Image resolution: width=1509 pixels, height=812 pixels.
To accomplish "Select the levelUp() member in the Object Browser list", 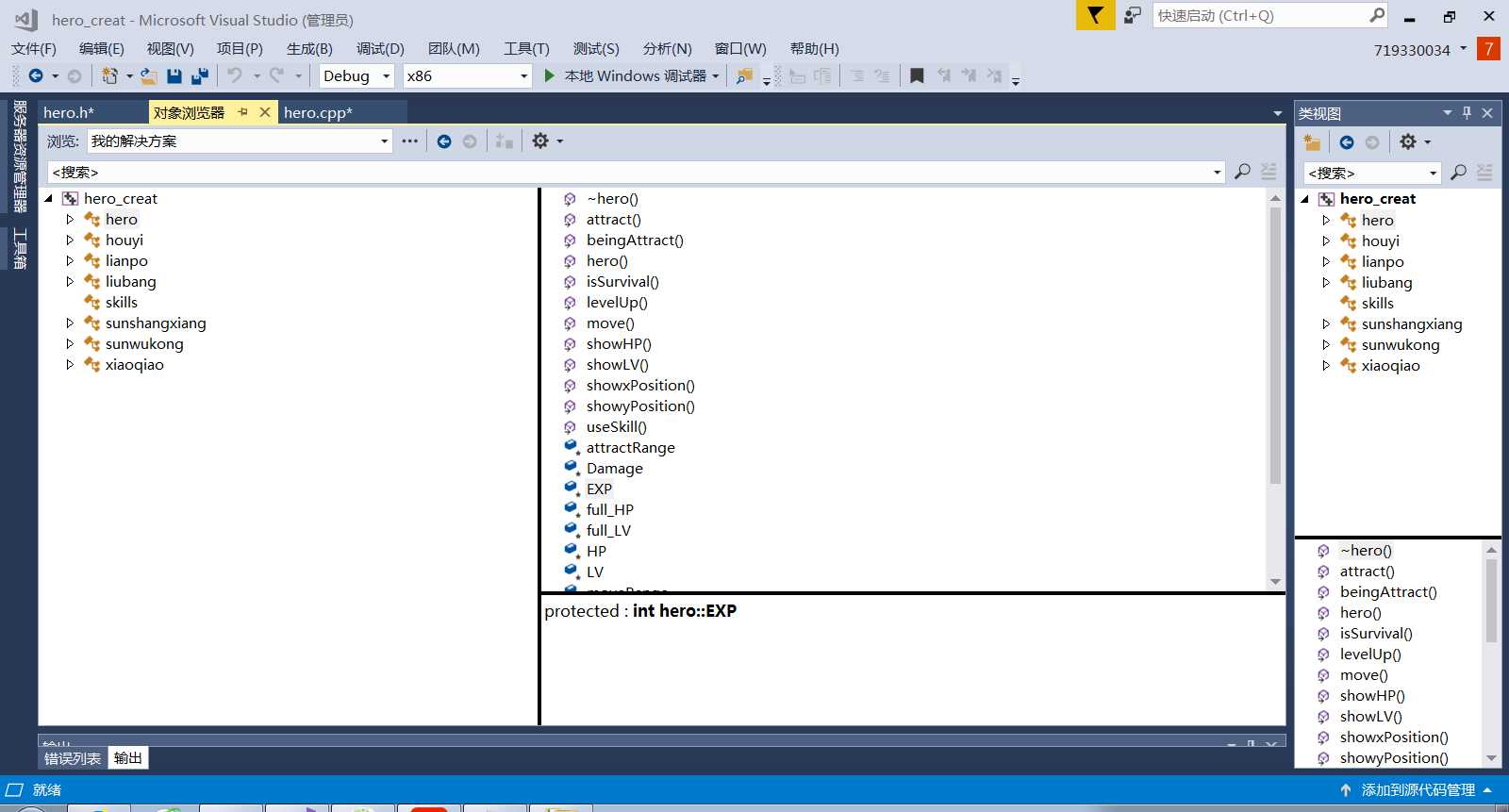I will tap(617, 302).
